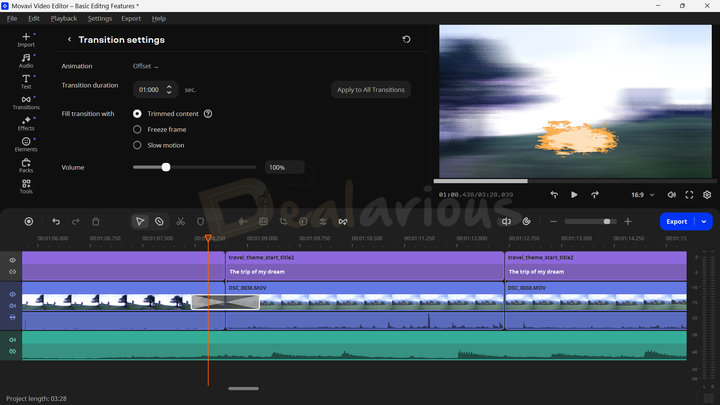Open the crop and rotate tool

click(x=283, y=221)
